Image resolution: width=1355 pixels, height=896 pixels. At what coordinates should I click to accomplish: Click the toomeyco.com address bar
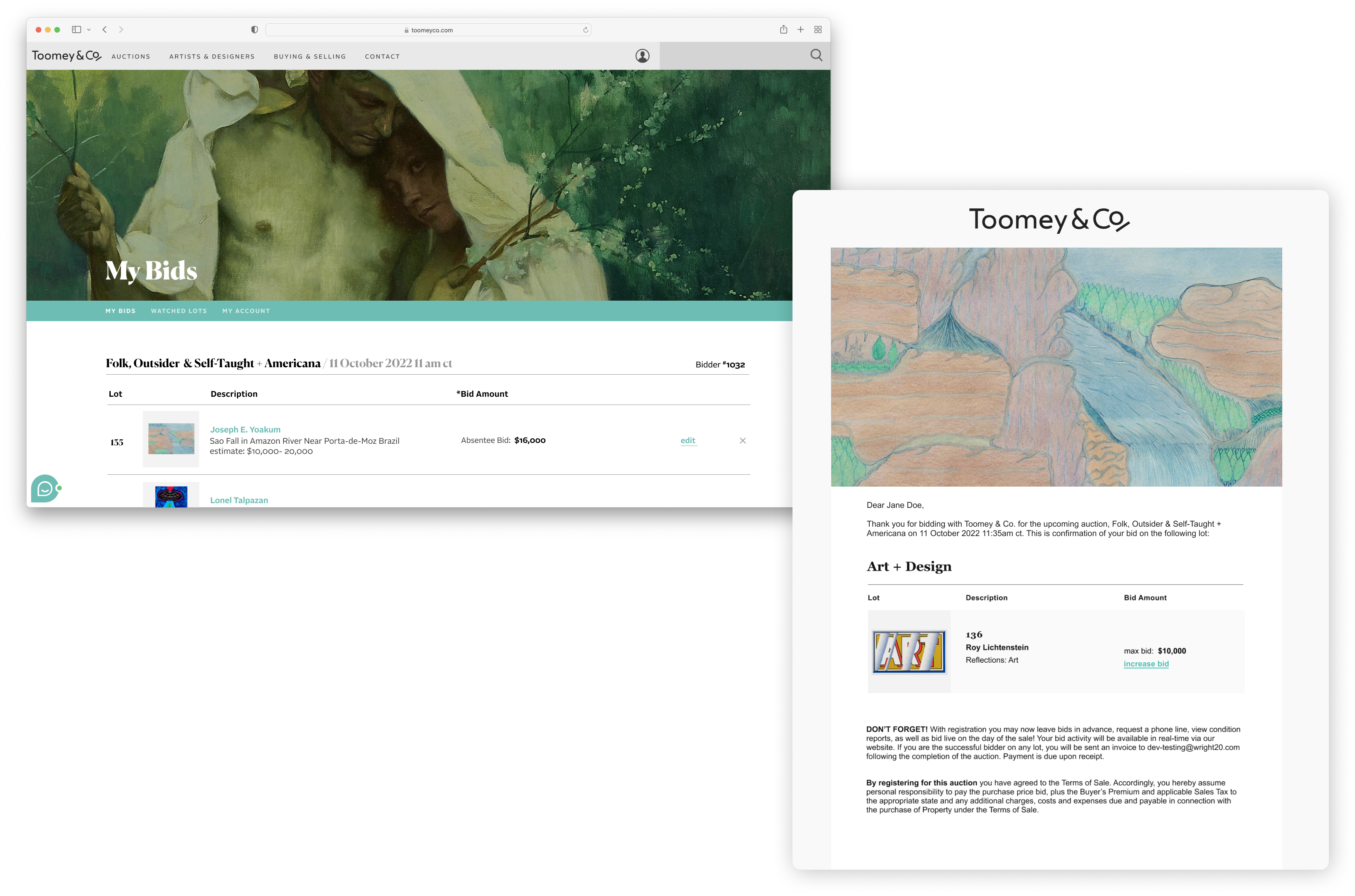point(429,30)
